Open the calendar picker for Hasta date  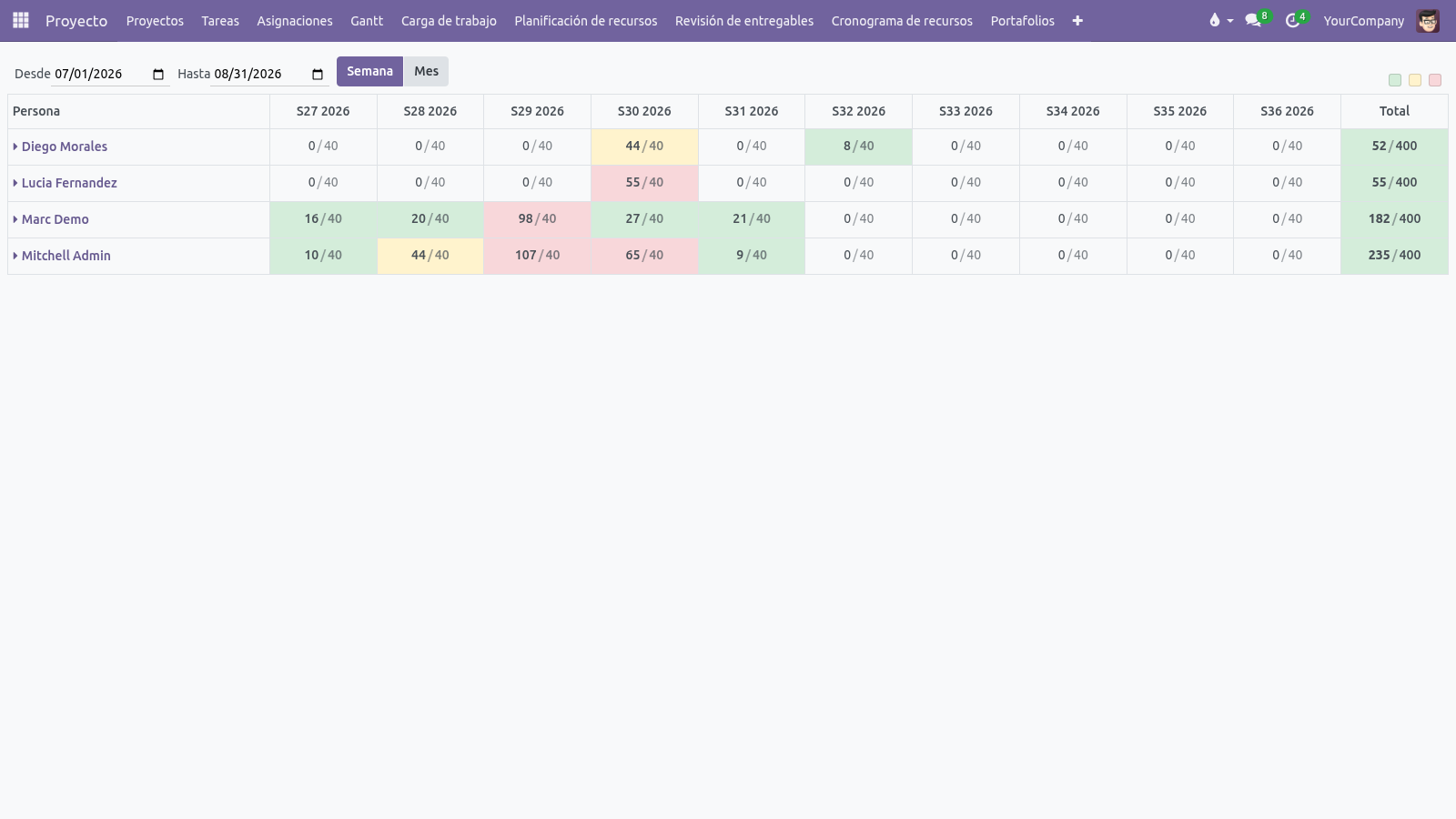click(318, 74)
